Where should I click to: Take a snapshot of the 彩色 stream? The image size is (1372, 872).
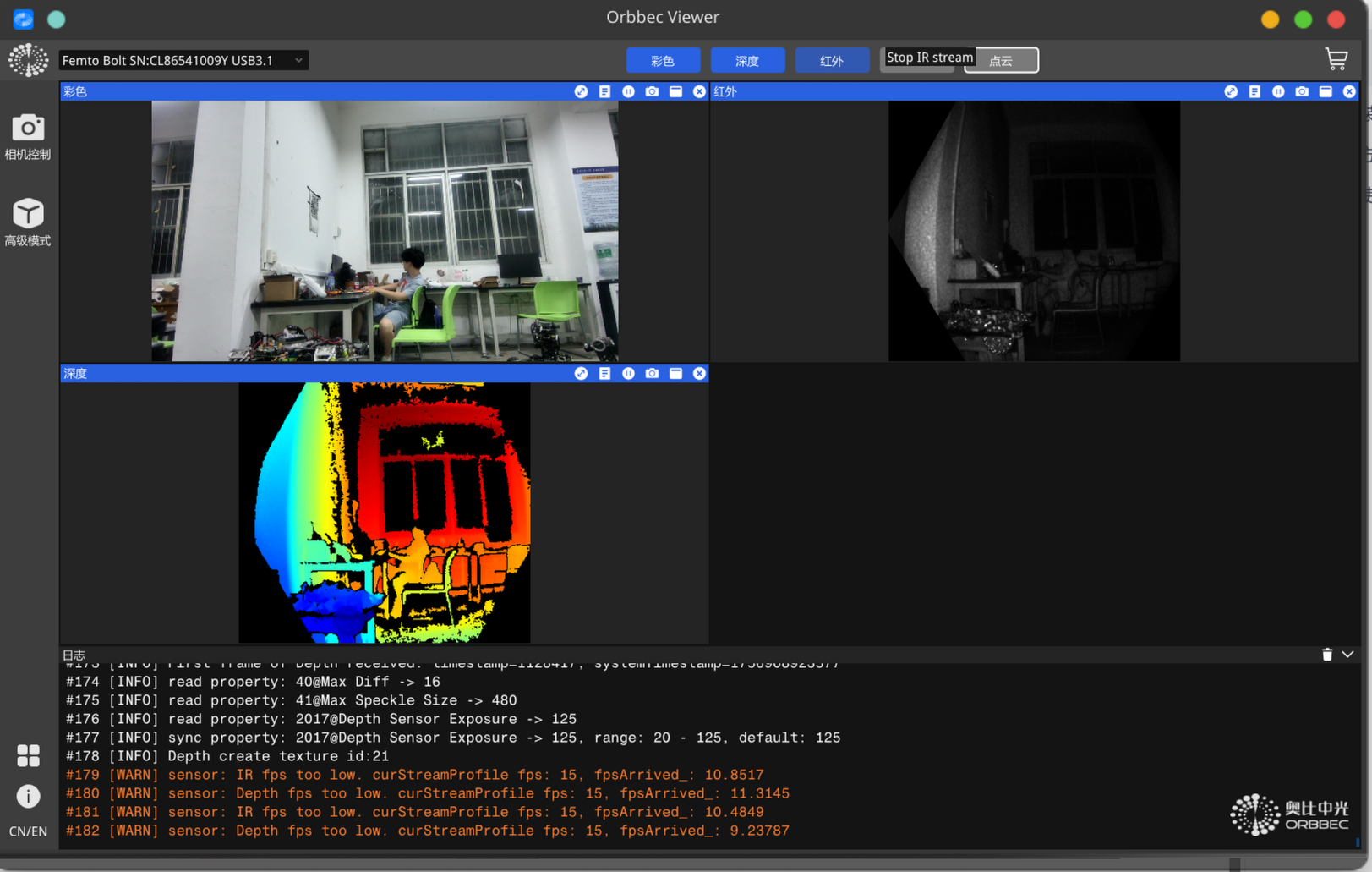pos(652,91)
